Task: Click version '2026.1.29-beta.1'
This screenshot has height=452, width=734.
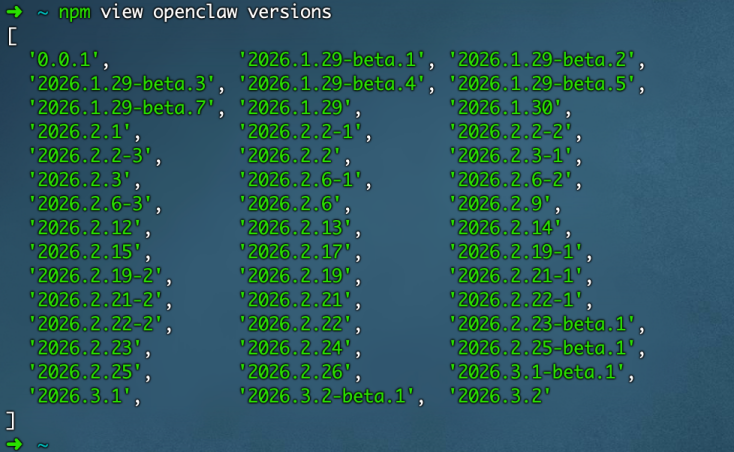Action: [x=332, y=60]
